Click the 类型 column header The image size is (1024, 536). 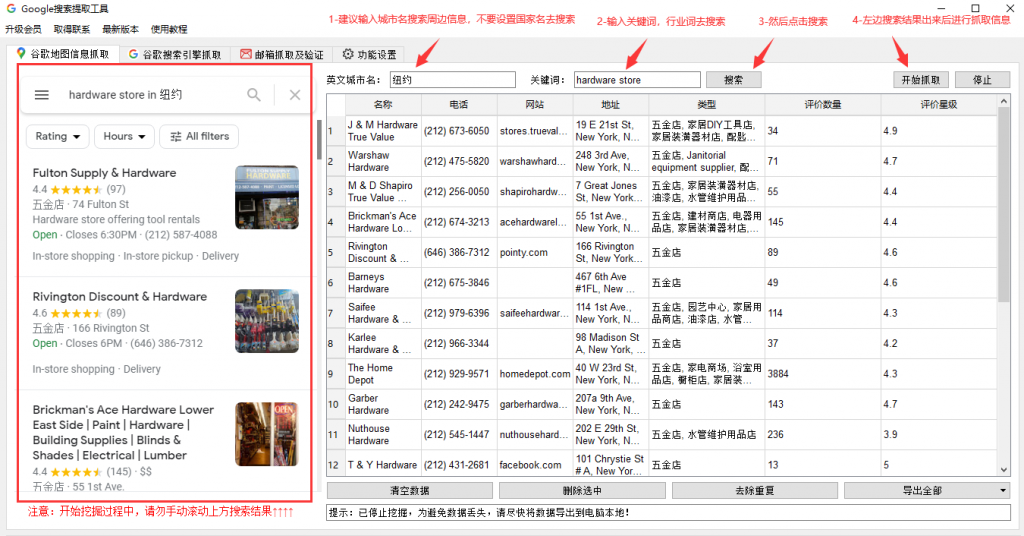(707, 104)
